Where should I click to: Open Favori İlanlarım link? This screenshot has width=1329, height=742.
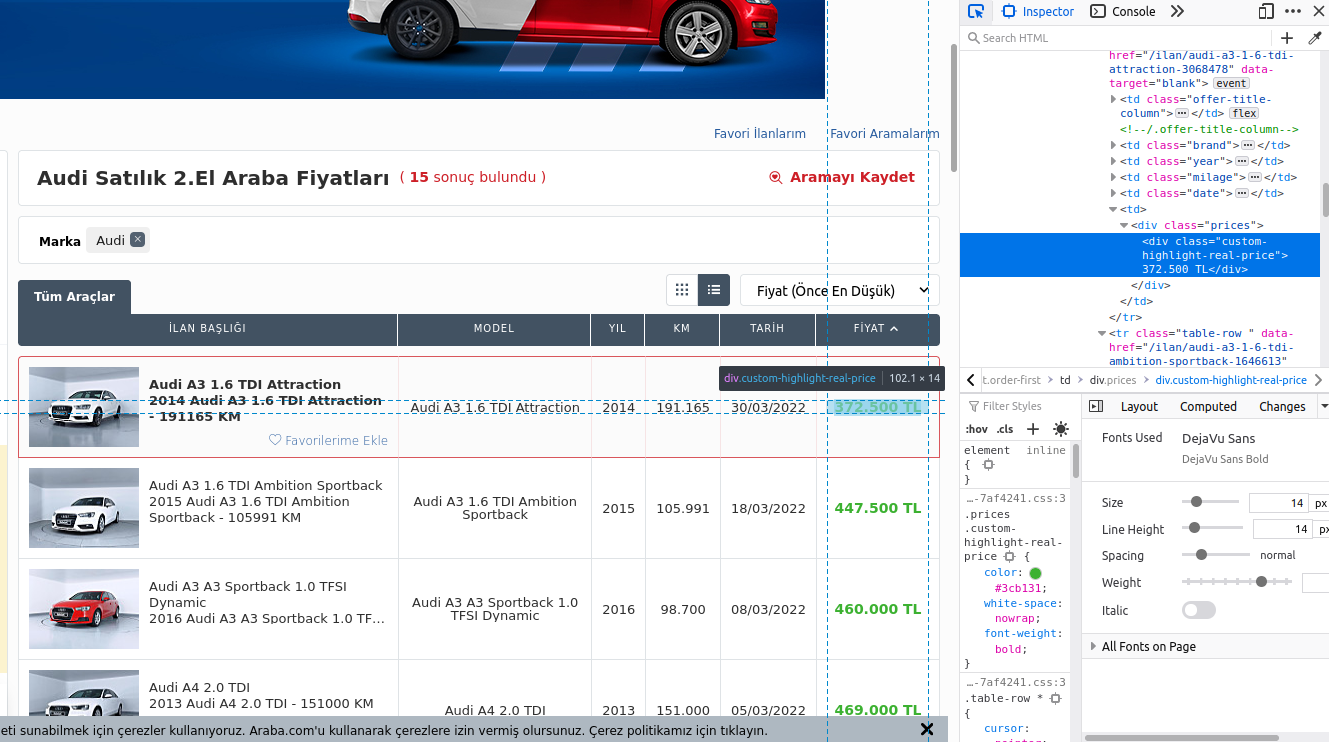(760, 133)
